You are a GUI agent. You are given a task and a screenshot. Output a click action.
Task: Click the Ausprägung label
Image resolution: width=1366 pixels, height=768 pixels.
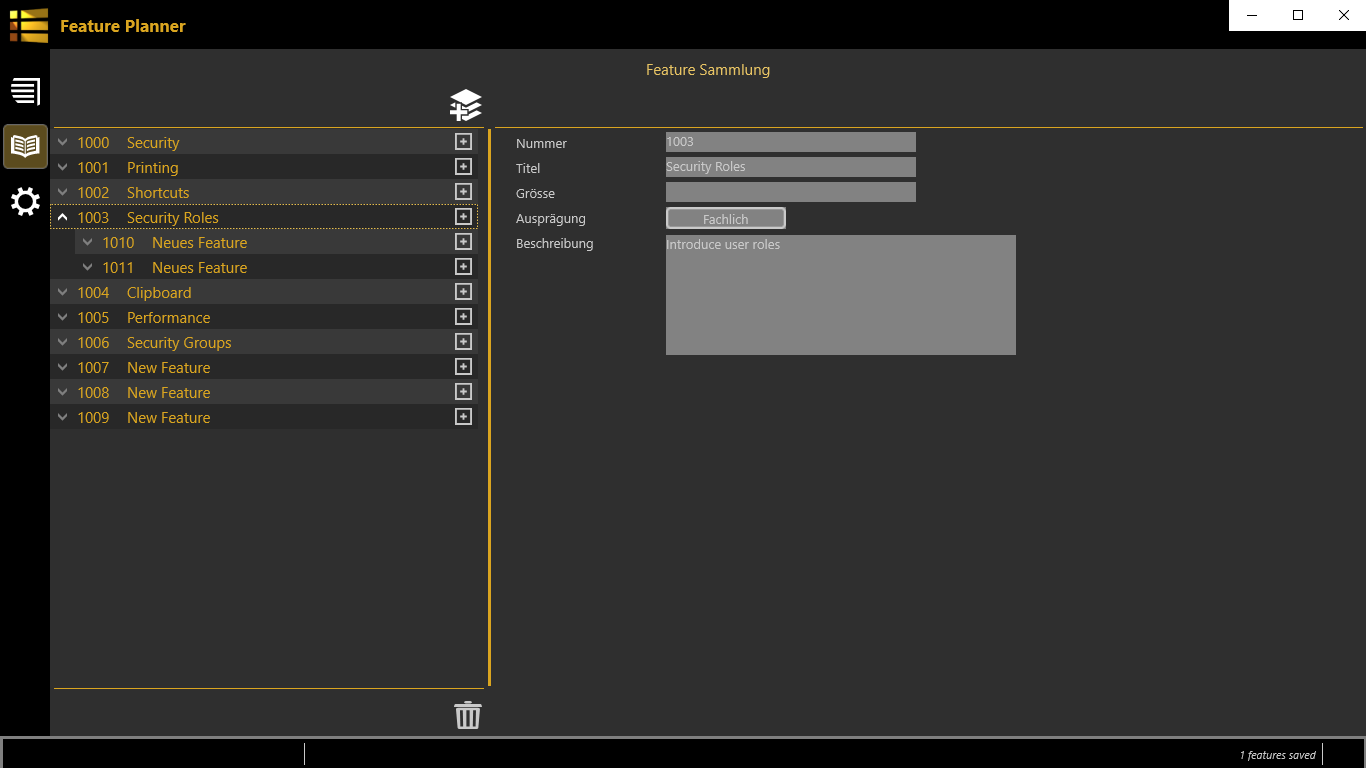[x=551, y=219]
